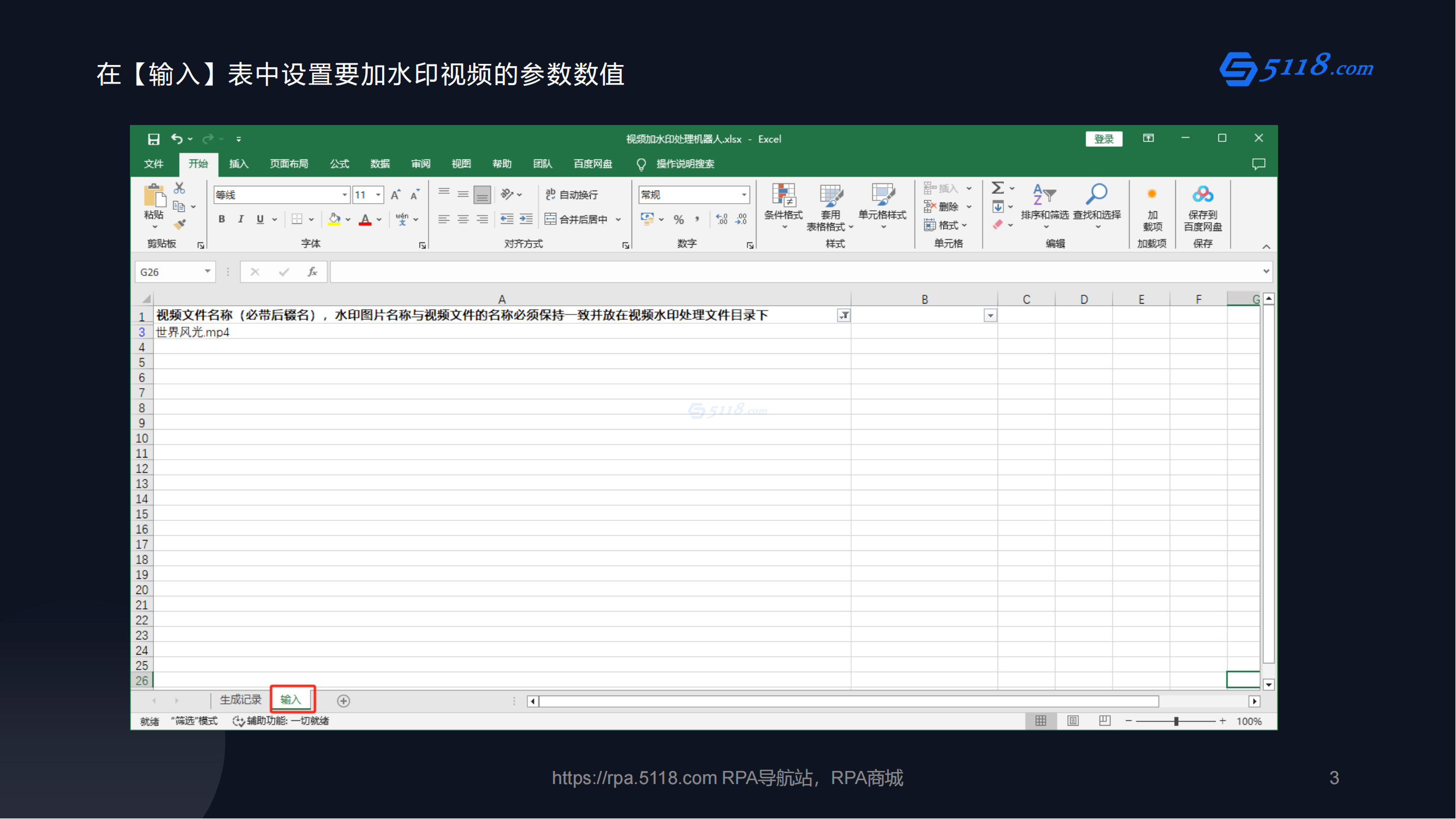Decrease font size with small A icon
This screenshot has width=1456, height=819.
coord(415,195)
